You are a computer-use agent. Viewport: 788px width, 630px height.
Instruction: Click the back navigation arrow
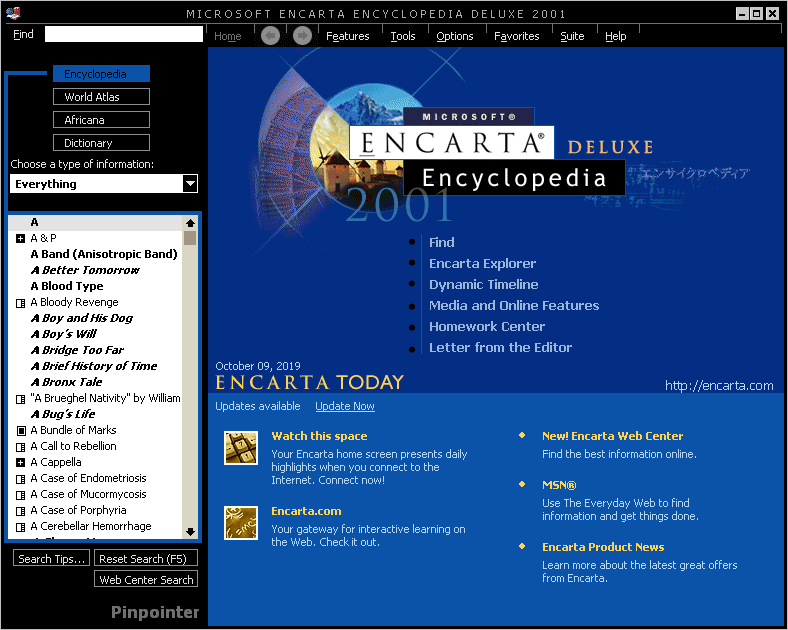pos(270,36)
